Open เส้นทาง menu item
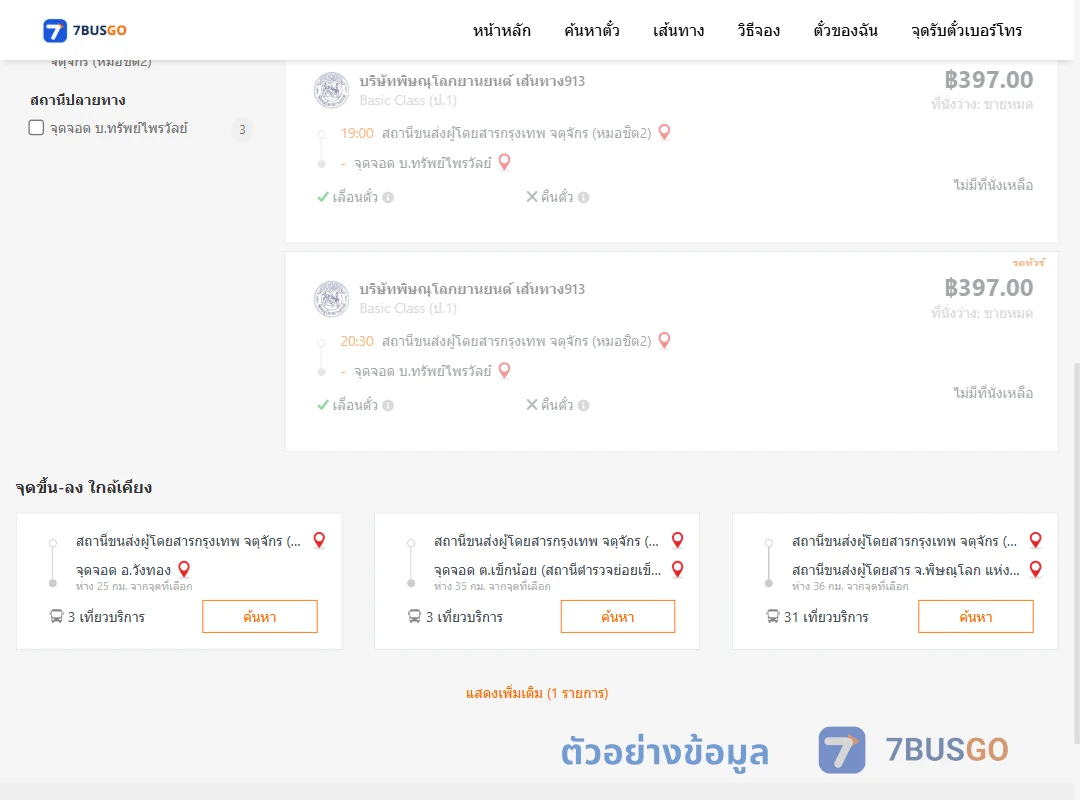The width and height of the screenshot is (1080, 800). coord(678,30)
